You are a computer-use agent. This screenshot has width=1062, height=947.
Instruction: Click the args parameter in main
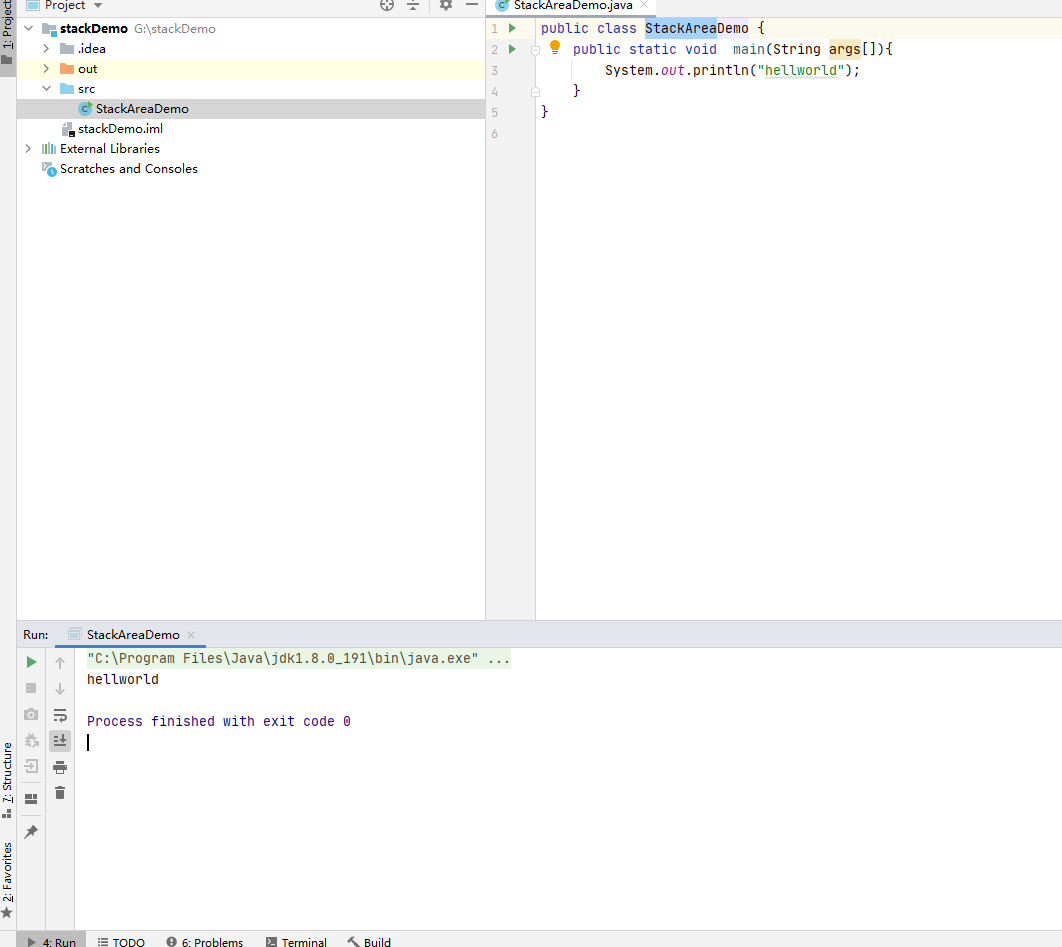point(845,49)
